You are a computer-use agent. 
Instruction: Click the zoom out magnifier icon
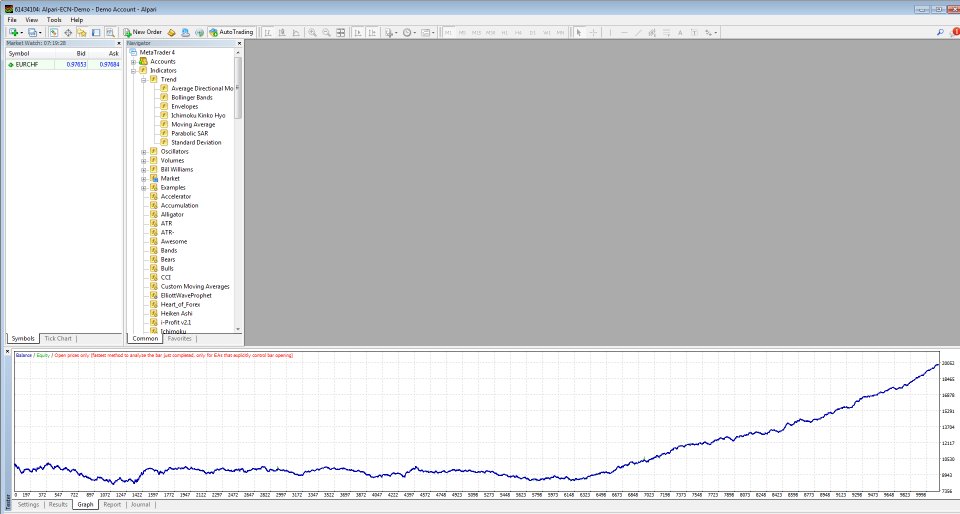(x=326, y=32)
